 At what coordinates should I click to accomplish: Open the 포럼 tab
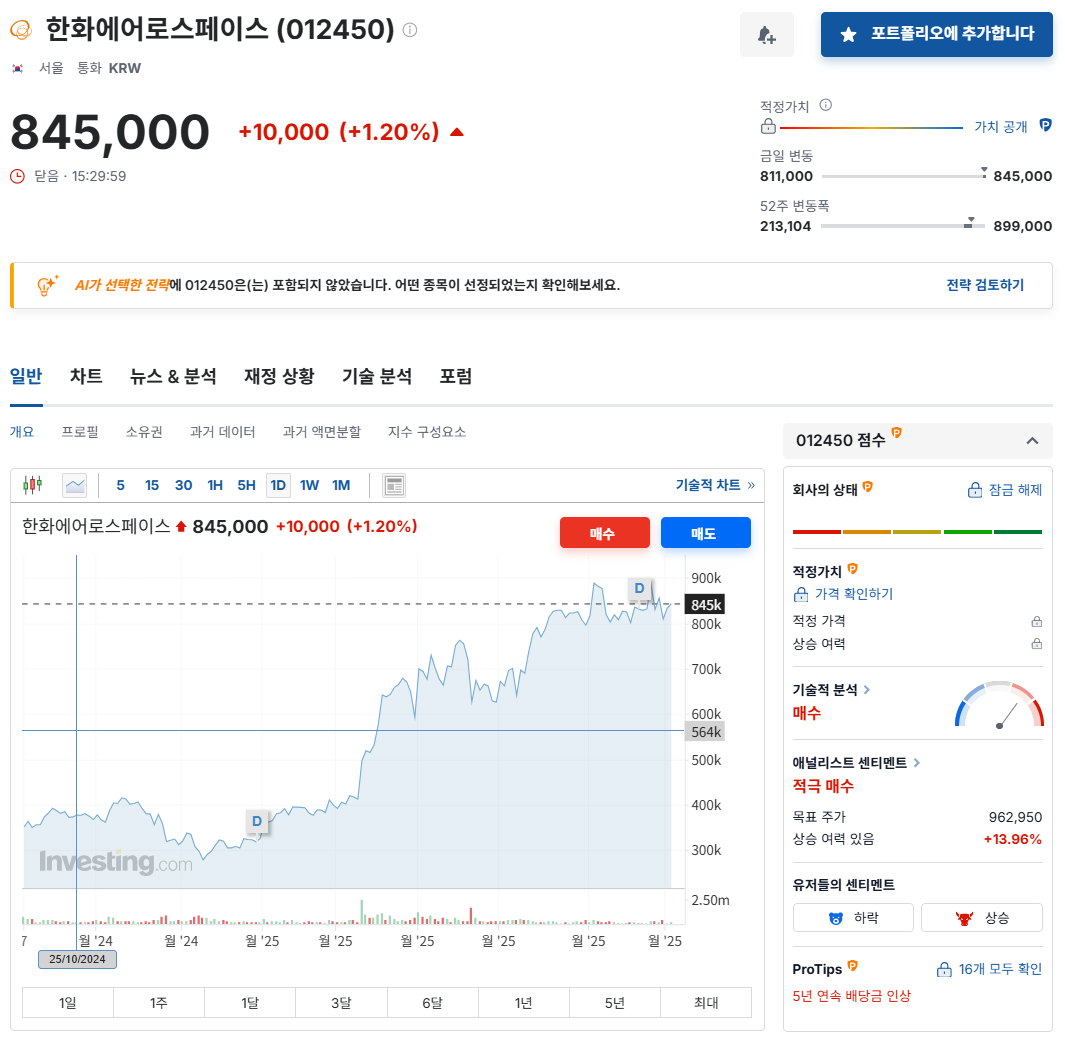click(455, 376)
